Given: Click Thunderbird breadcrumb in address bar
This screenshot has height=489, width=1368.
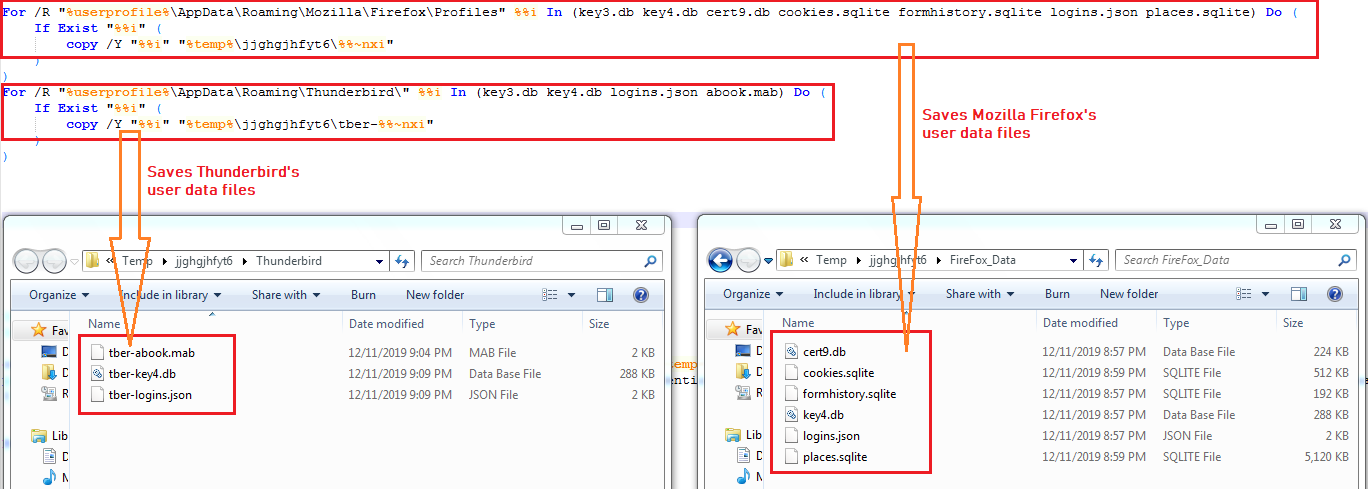Looking at the screenshot, I should 289,261.
